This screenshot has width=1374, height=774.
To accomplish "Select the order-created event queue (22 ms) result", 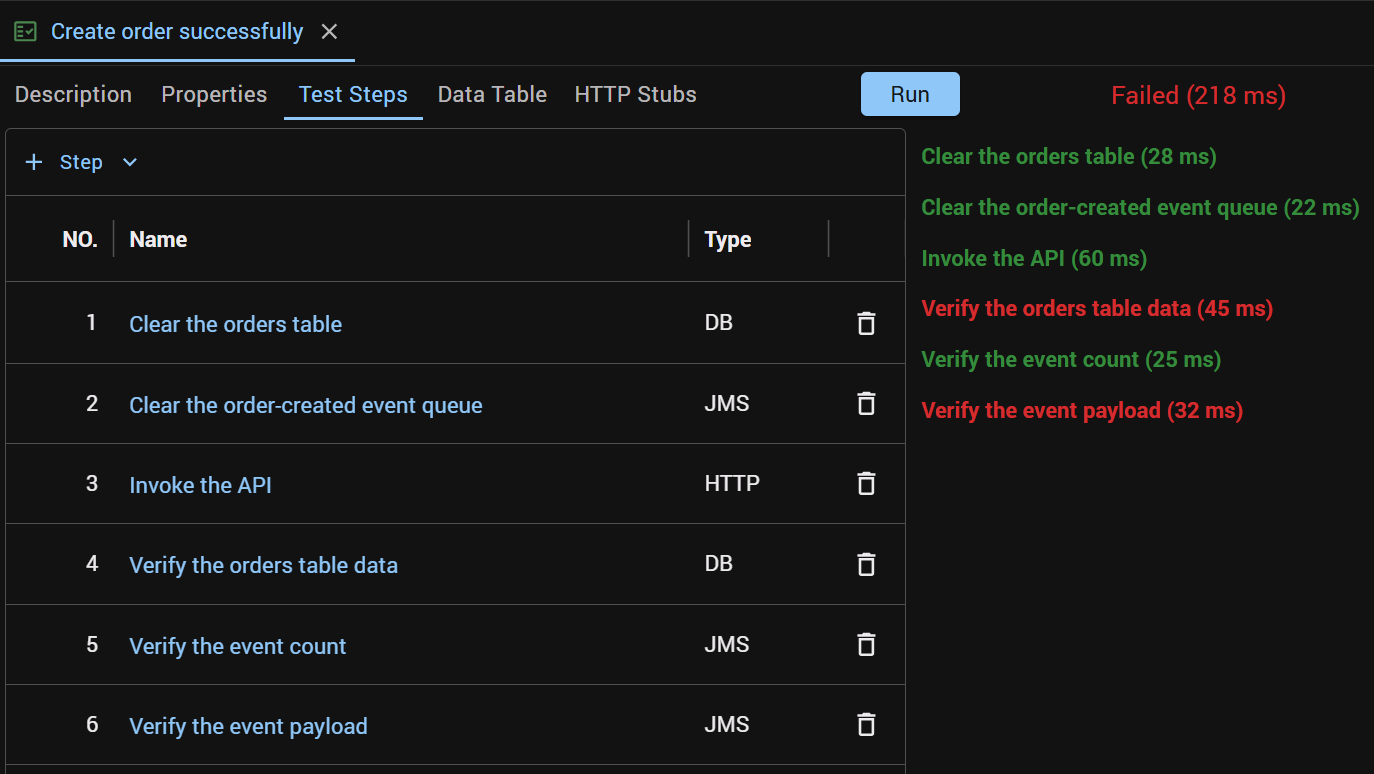I will pyautogui.click(x=1140, y=207).
